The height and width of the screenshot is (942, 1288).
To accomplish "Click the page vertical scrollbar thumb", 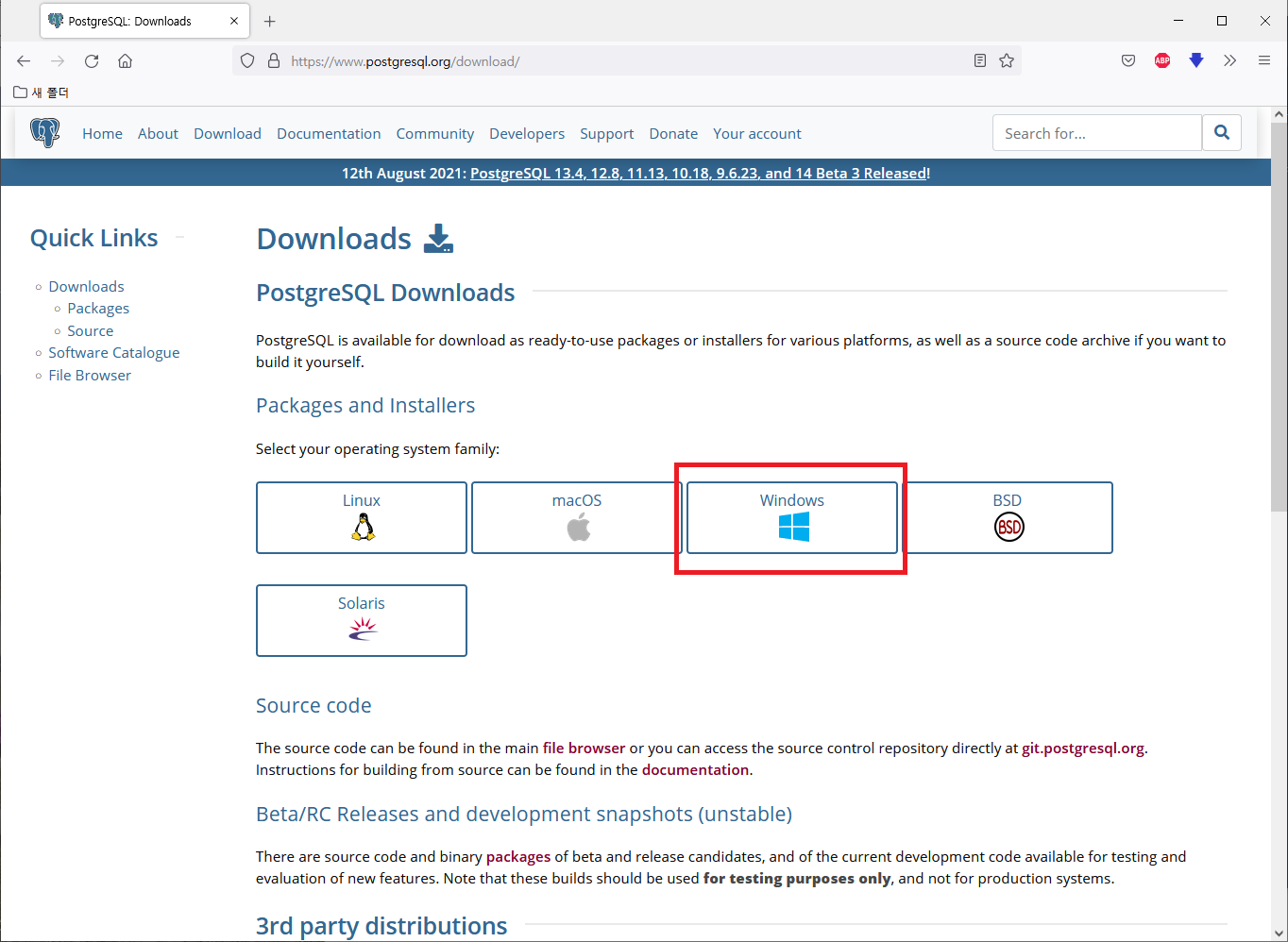I will tap(1279, 317).
